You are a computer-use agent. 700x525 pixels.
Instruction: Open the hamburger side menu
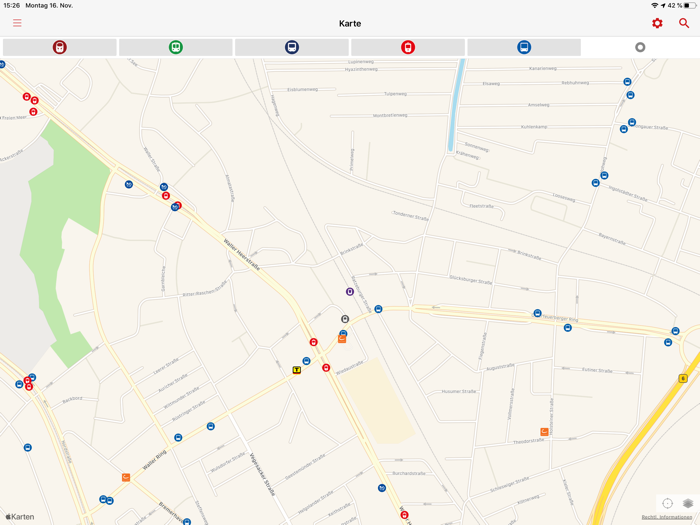(x=17, y=23)
